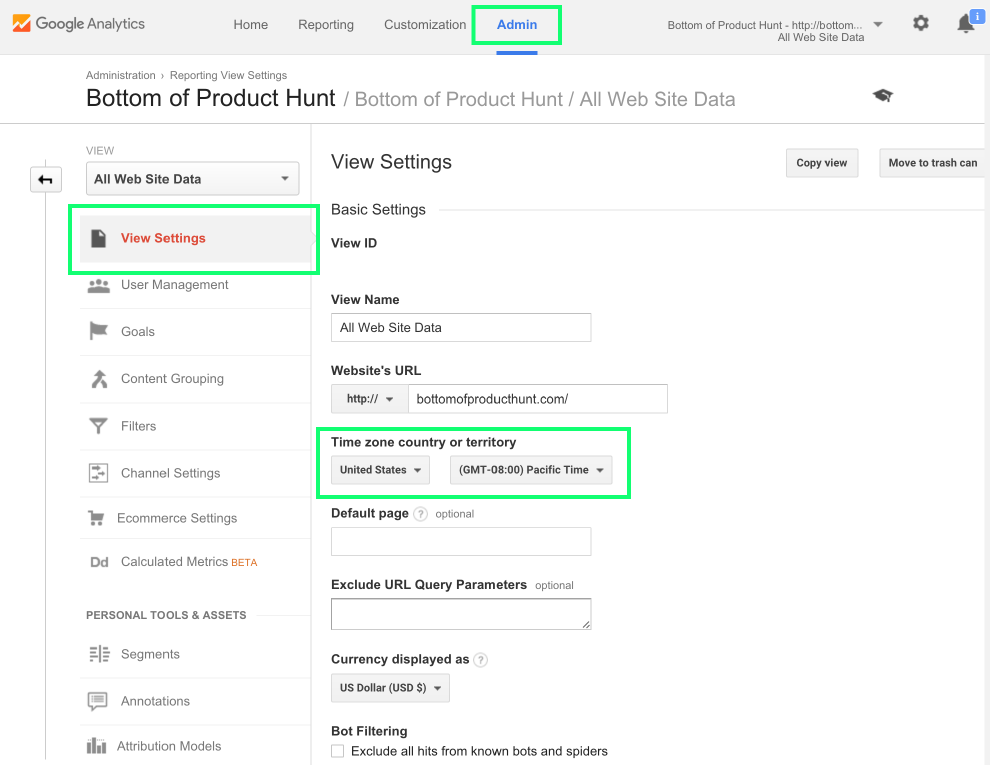Viewport: 990px width, 765px height.
Task: Click the back arrow button
Action: (45, 180)
